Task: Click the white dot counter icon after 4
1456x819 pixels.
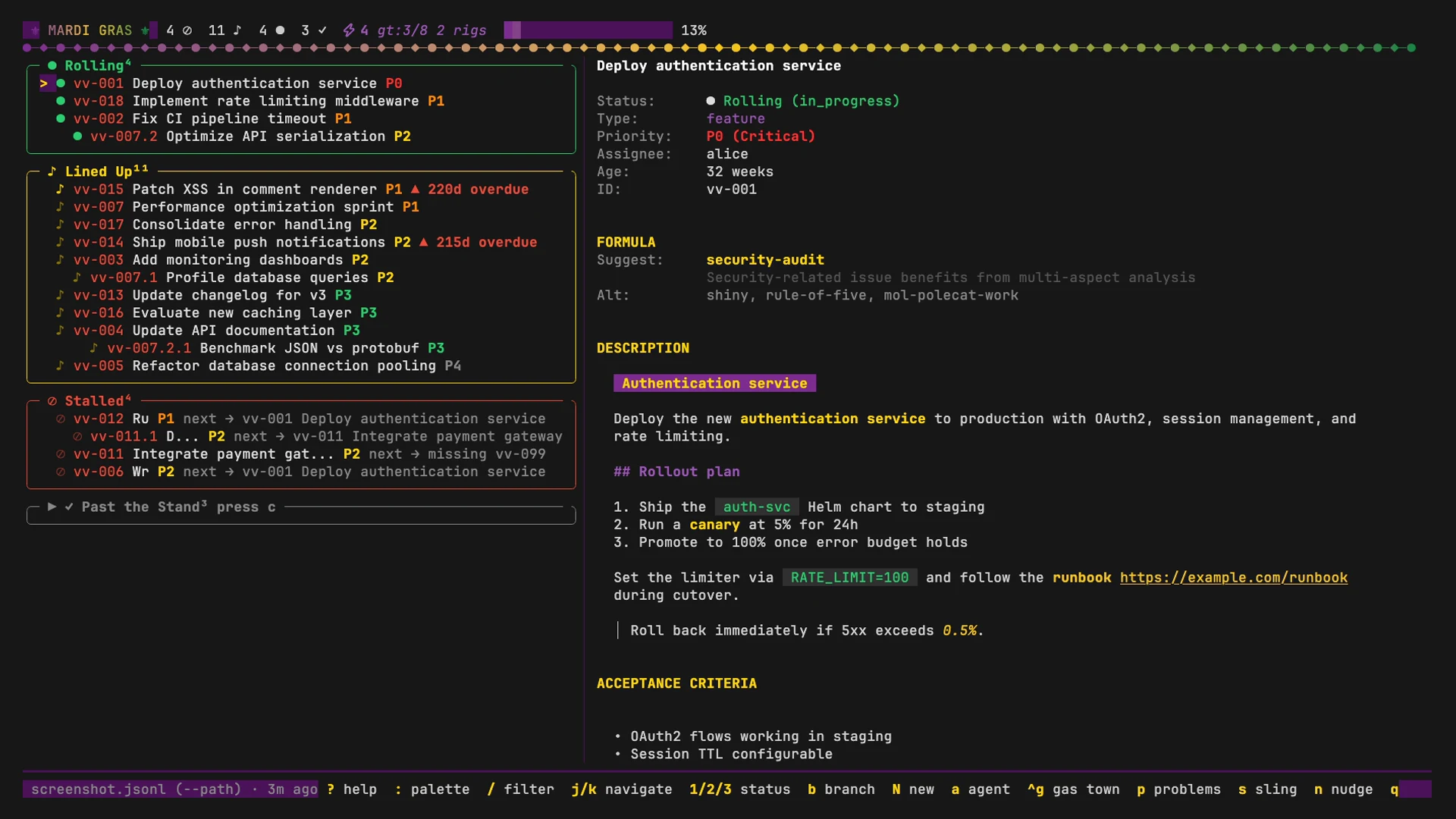Action: point(280,30)
